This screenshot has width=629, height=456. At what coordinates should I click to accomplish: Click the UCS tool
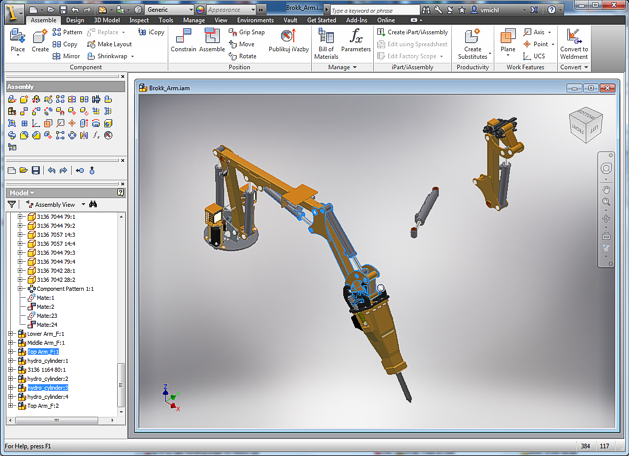point(534,56)
